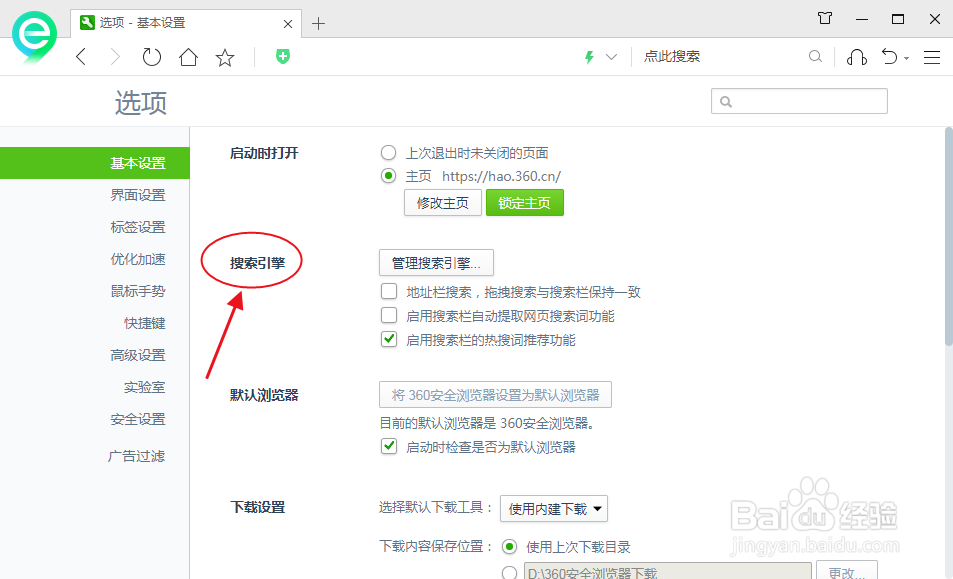Click 目前的默认浏览器是 360安全浏览器 text

(x=487, y=423)
